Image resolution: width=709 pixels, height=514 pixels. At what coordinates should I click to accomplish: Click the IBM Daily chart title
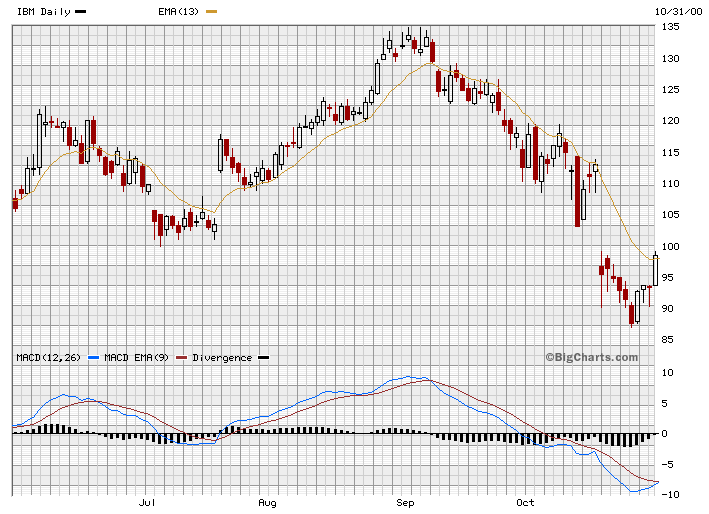click(43, 11)
